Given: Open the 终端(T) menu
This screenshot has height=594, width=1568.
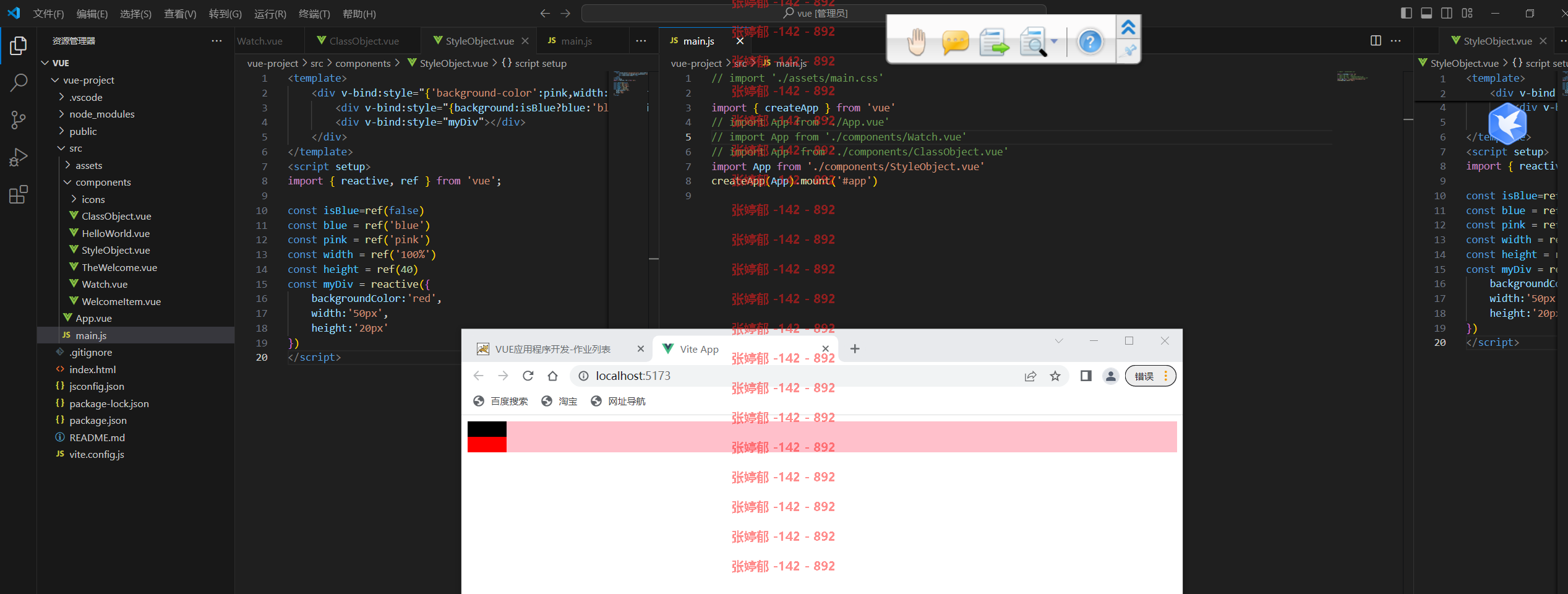Looking at the screenshot, I should 314,14.
